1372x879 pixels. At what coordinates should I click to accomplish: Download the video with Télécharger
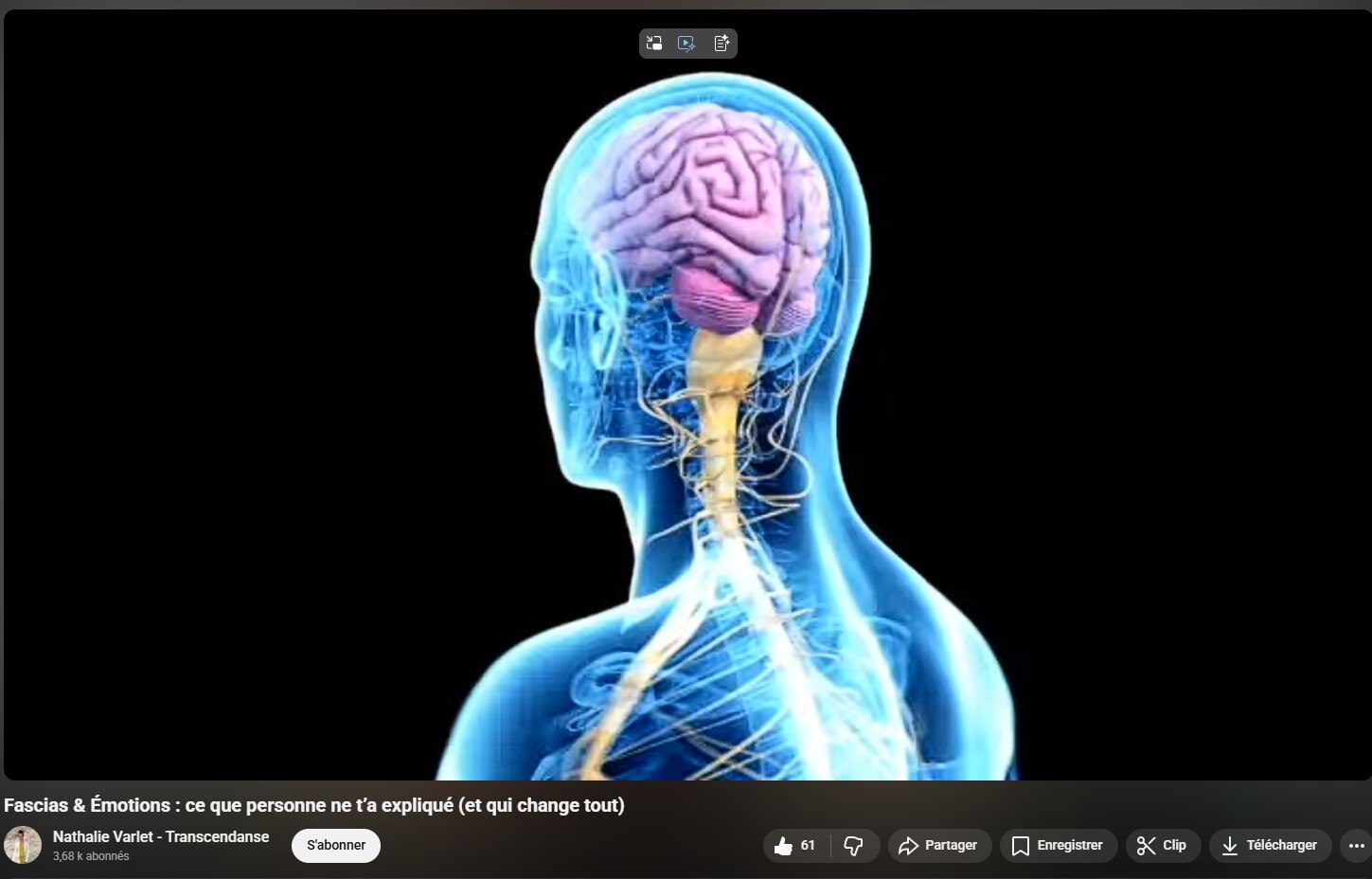1270,846
